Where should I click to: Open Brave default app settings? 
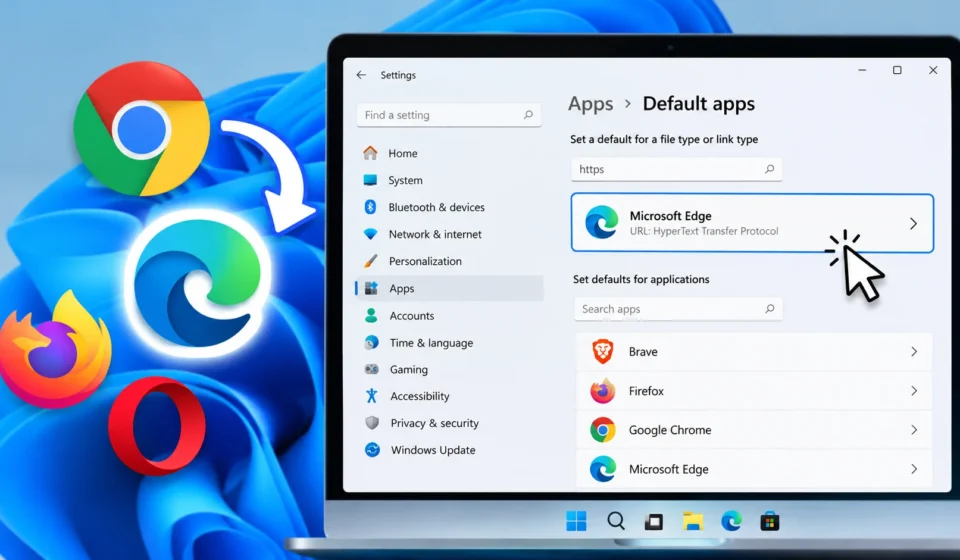[754, 351]
